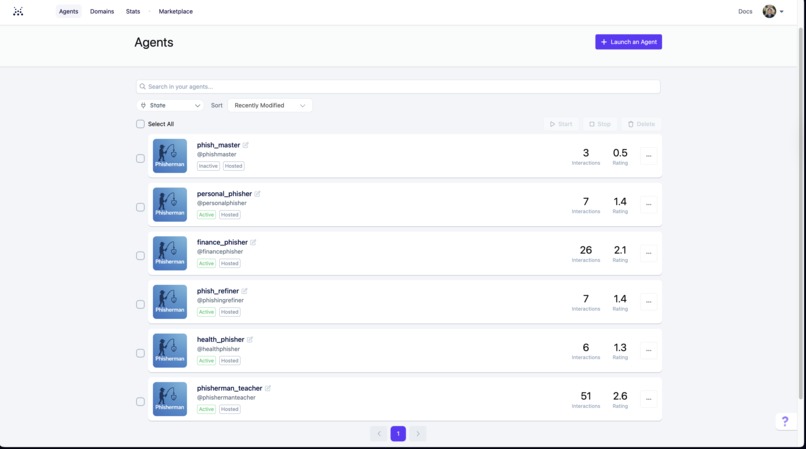The width and height of the screenshot is (806, 449).
Task: Expand the account dropdown caret
Action: (781, 11)
